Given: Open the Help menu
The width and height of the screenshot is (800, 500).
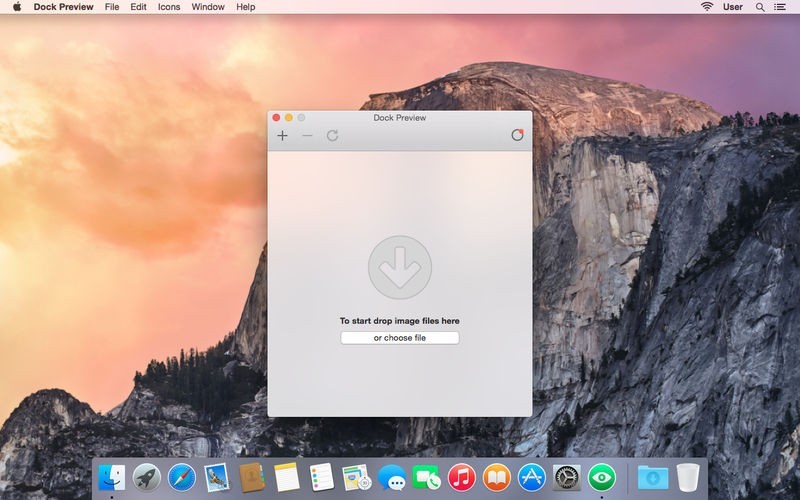Looking at the screenshot, I should pos(246,7).
